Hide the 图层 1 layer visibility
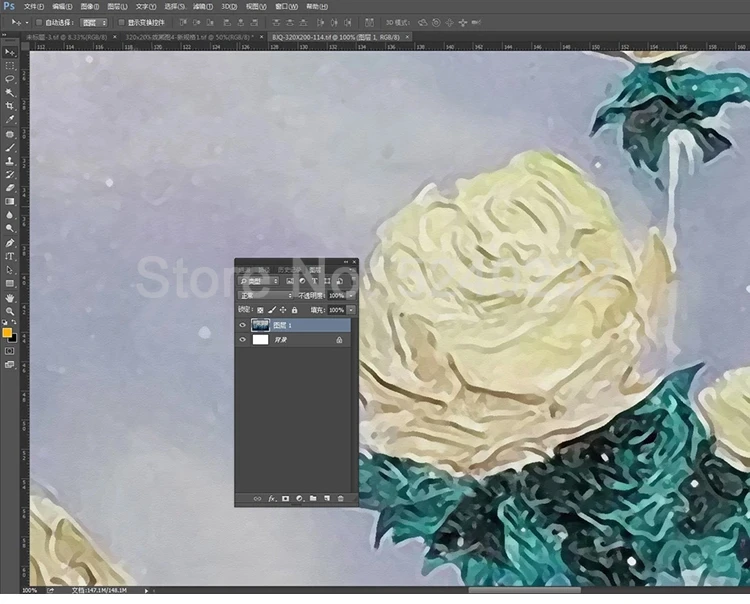The width and height of the screenshot is (750, 604). 243,325
